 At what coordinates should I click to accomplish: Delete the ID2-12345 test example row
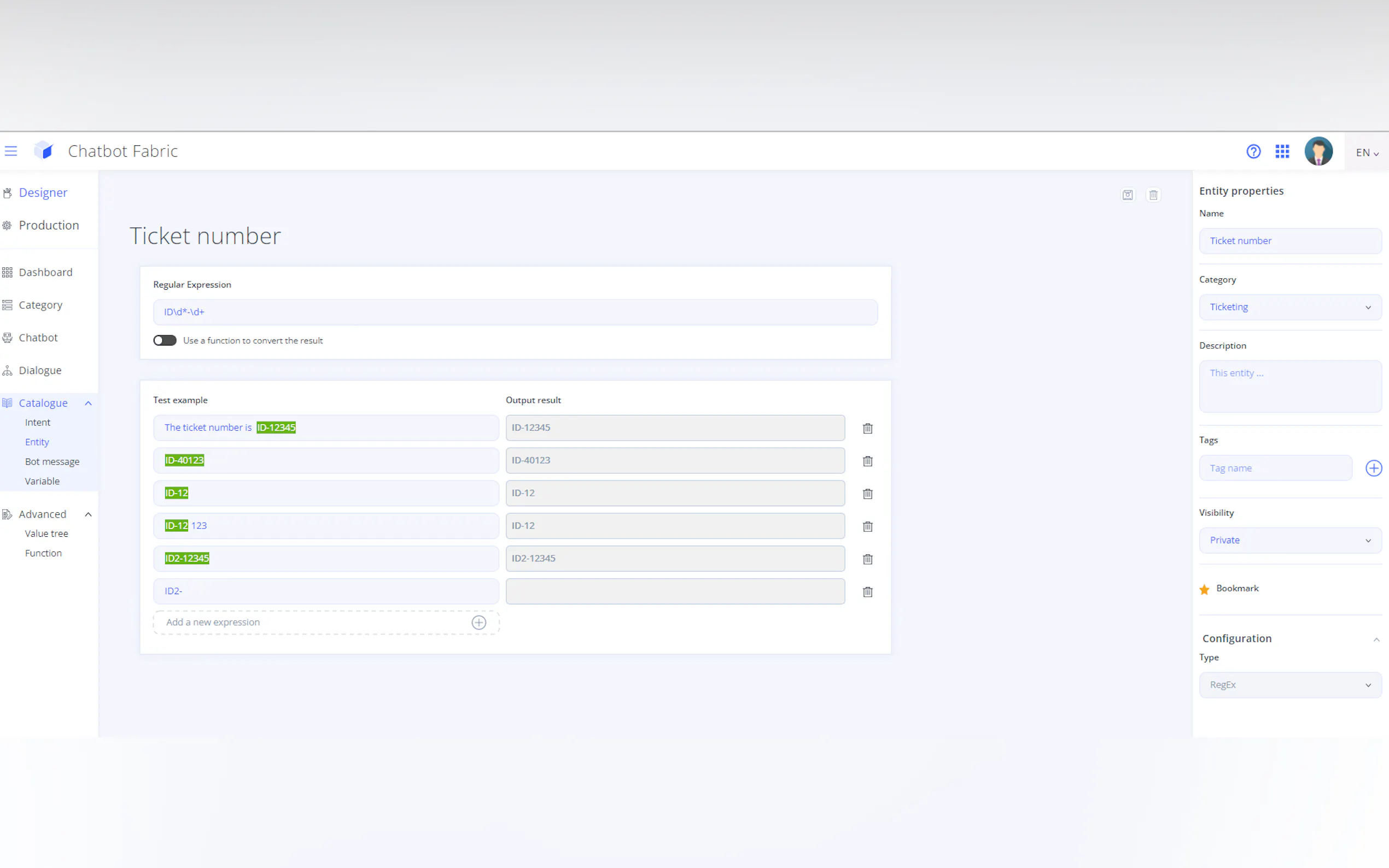click(867, 559)
